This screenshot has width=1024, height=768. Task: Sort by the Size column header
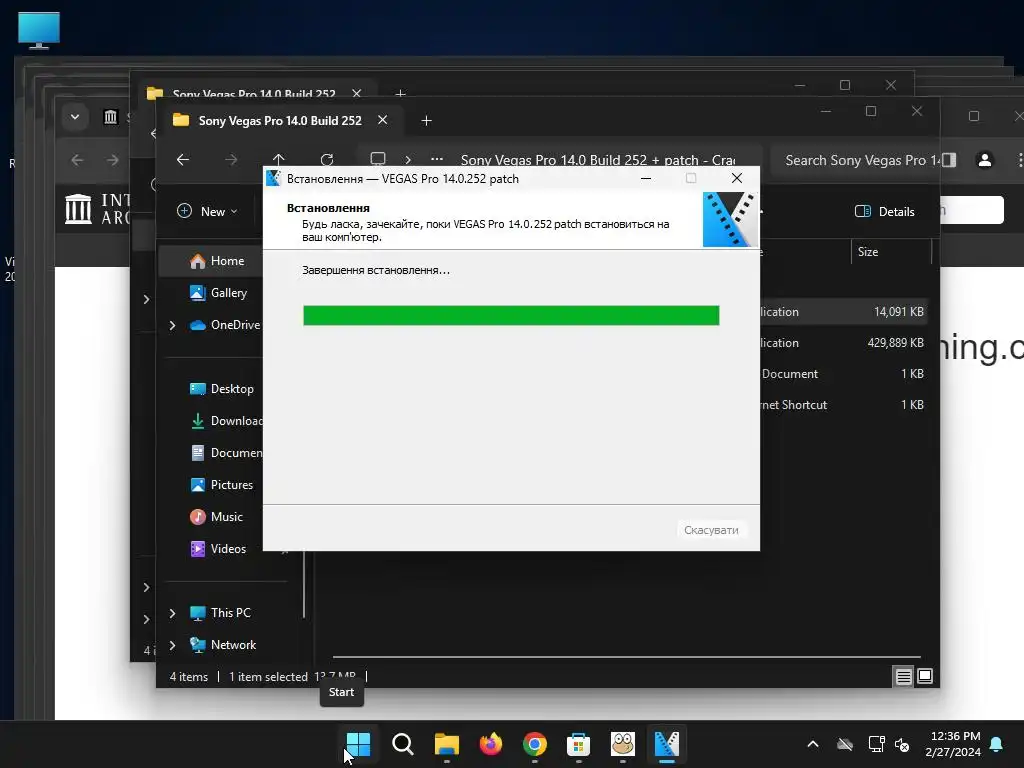point(868,251)
